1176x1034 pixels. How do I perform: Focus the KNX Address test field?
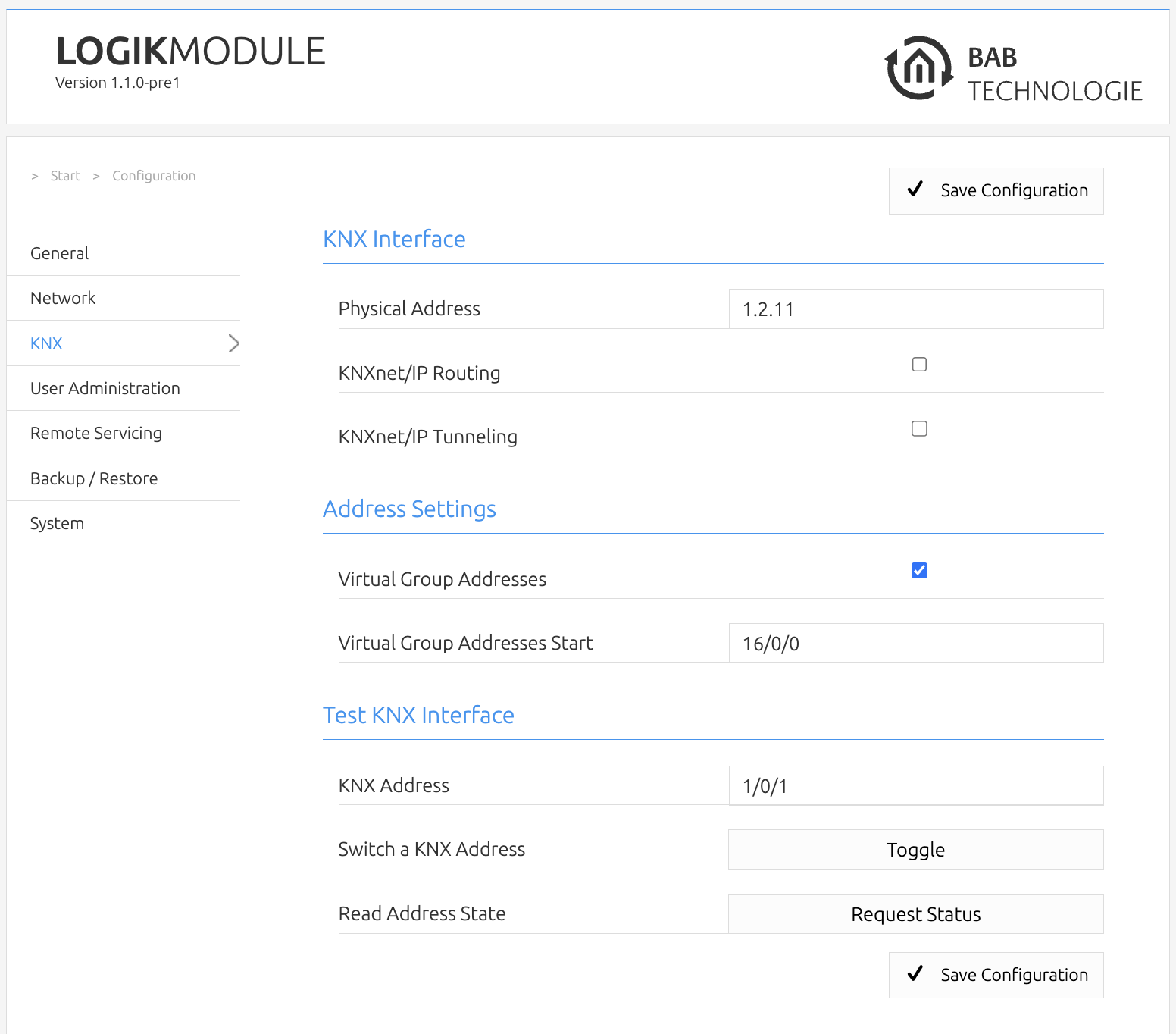pos(916,786)
